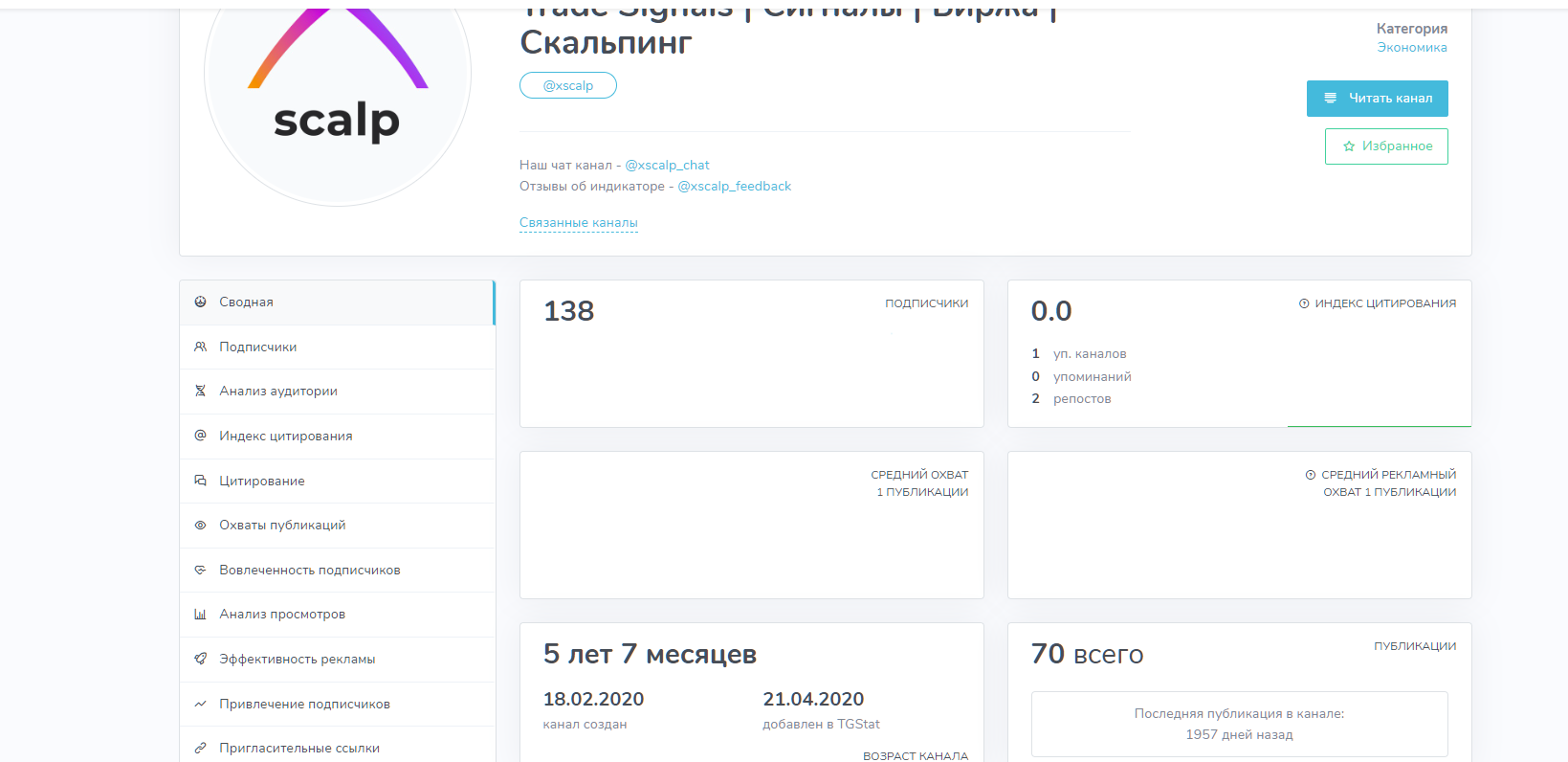Click the TGStat added date 21.04.2020
Image resolution: width=1568 pixels, height=762 pixels.
click(813, 700)
